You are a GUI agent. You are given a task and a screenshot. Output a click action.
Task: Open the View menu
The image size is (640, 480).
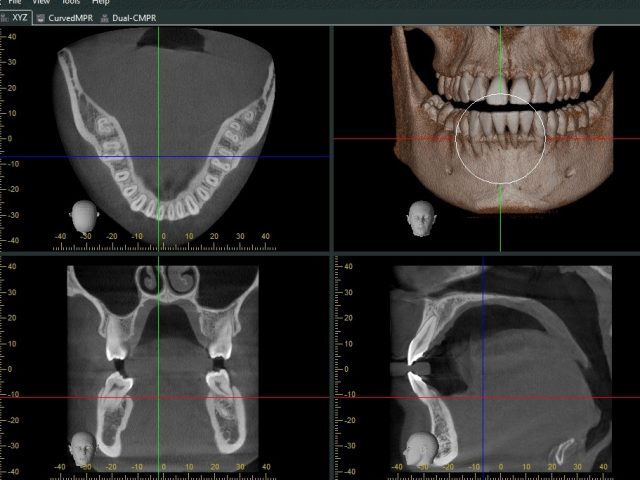pos(41,2)
